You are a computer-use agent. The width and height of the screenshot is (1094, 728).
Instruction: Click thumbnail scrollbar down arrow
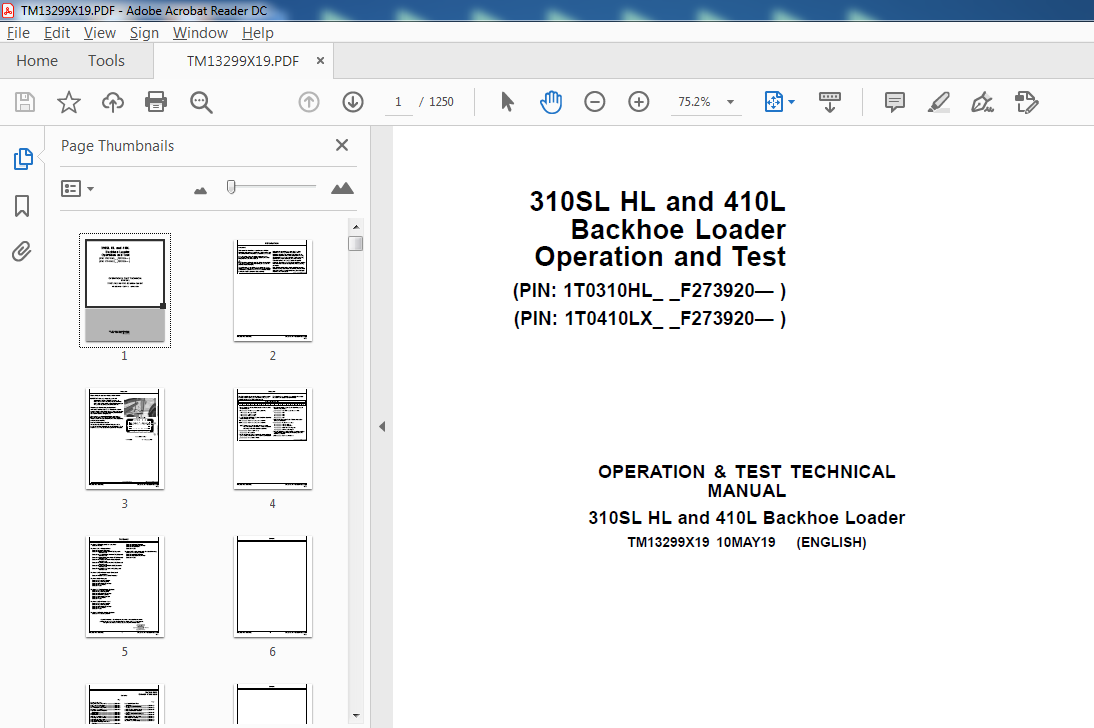pyautogui.click(x=356, y=715)
